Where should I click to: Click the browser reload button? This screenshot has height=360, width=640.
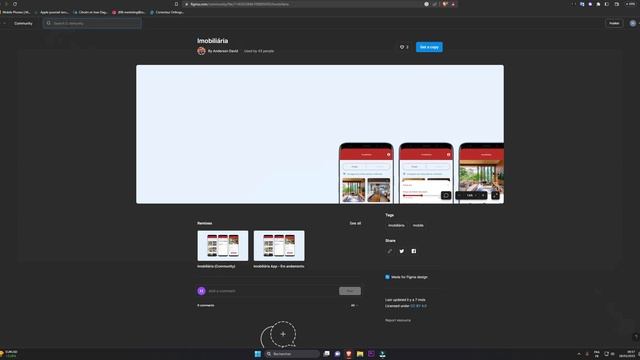15,4
